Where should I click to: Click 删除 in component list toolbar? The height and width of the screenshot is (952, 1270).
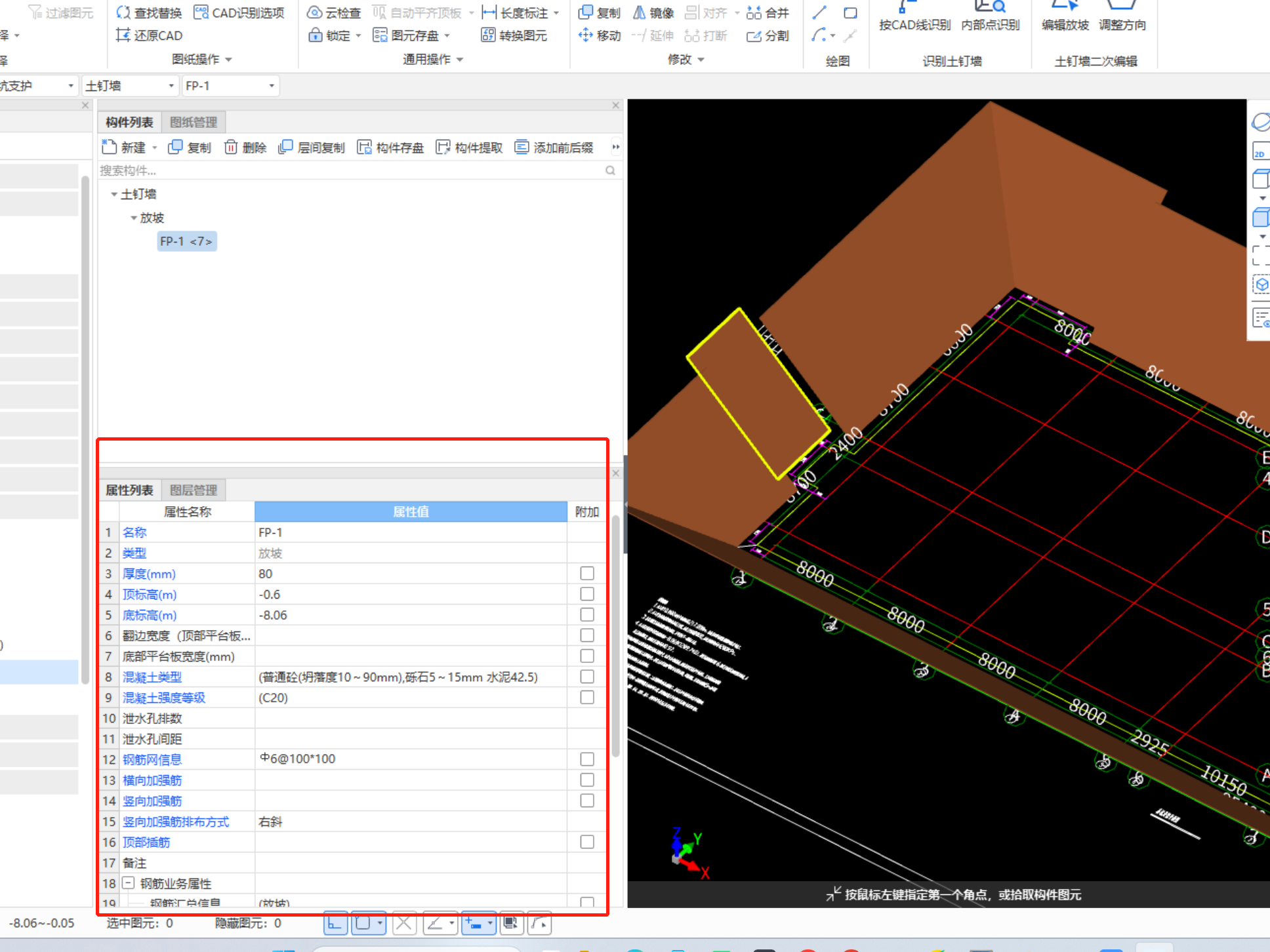(x=245, y=148)
